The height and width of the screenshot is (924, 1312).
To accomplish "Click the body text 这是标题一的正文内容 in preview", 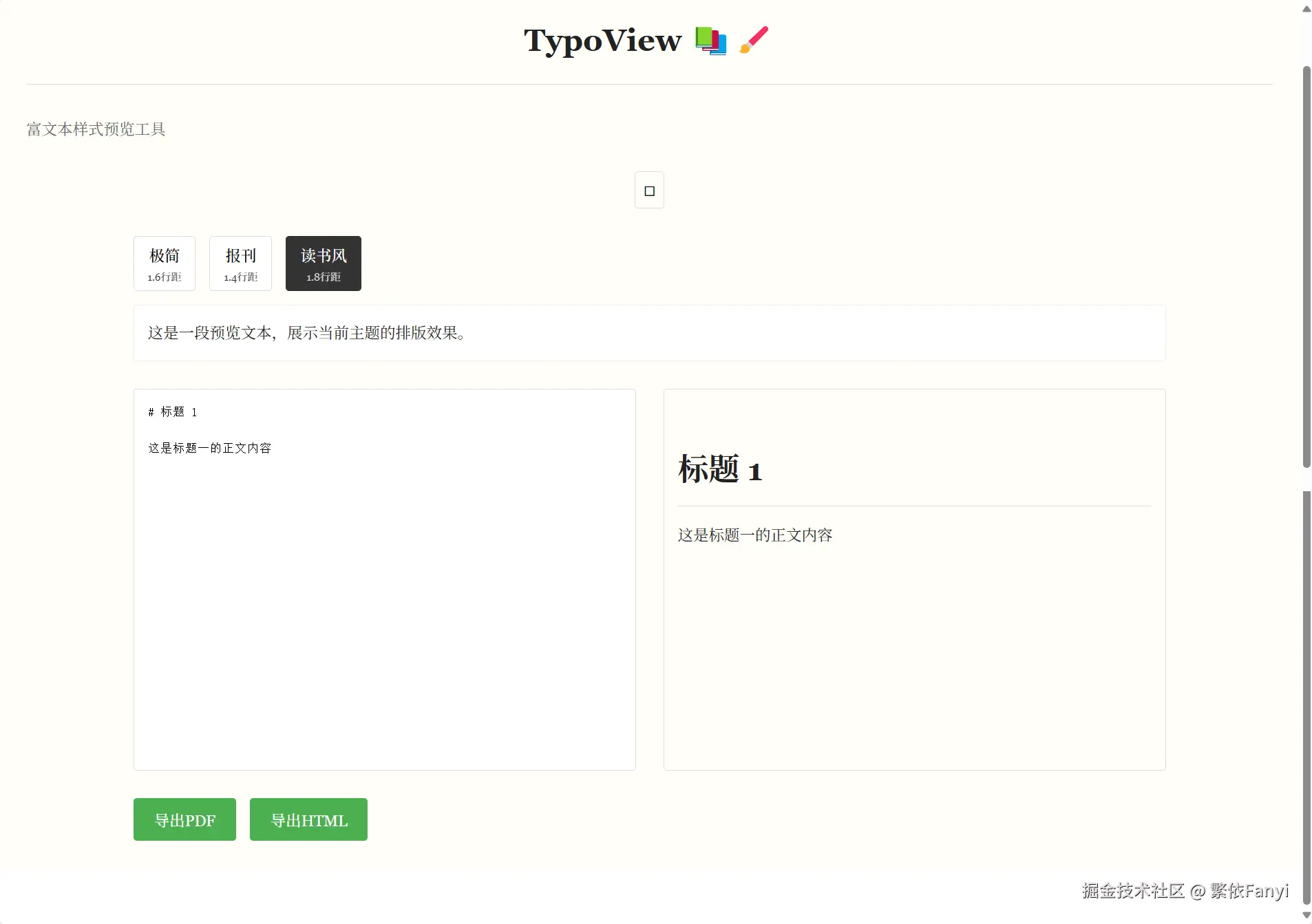I will (755, 535).
